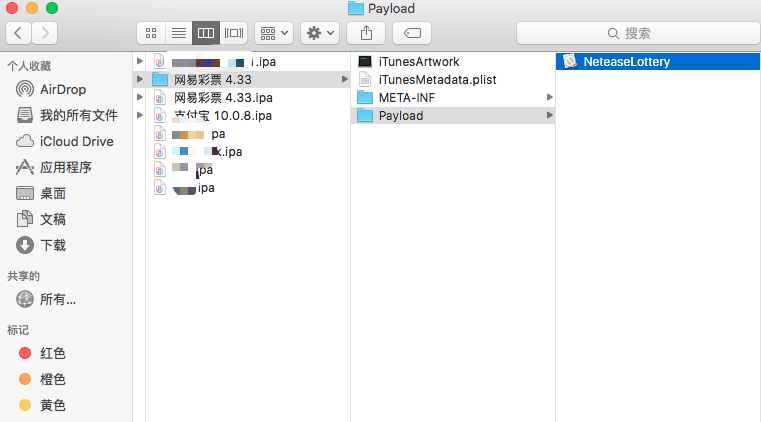Open 应用程序 in the sidebar
The height and width of the screenshot is (422, 761).
[53, 167]
